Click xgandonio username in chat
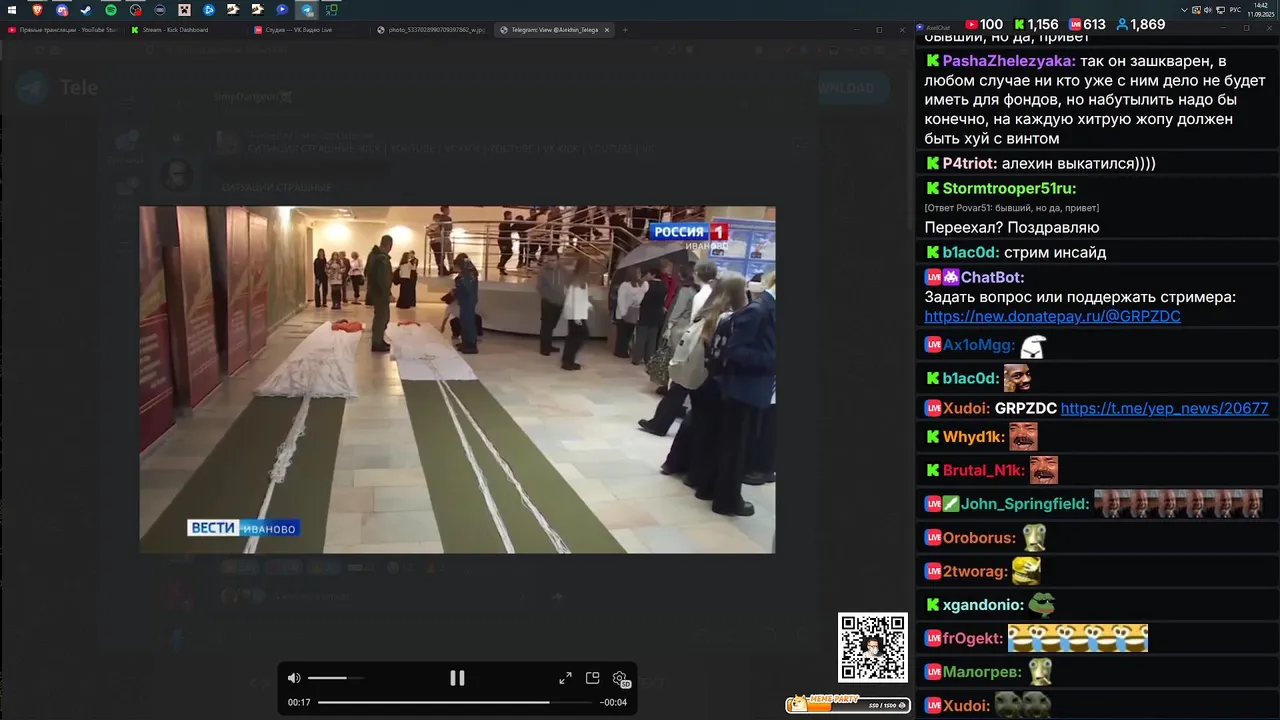Screen dimensions: 1280x720 [982, 605]
